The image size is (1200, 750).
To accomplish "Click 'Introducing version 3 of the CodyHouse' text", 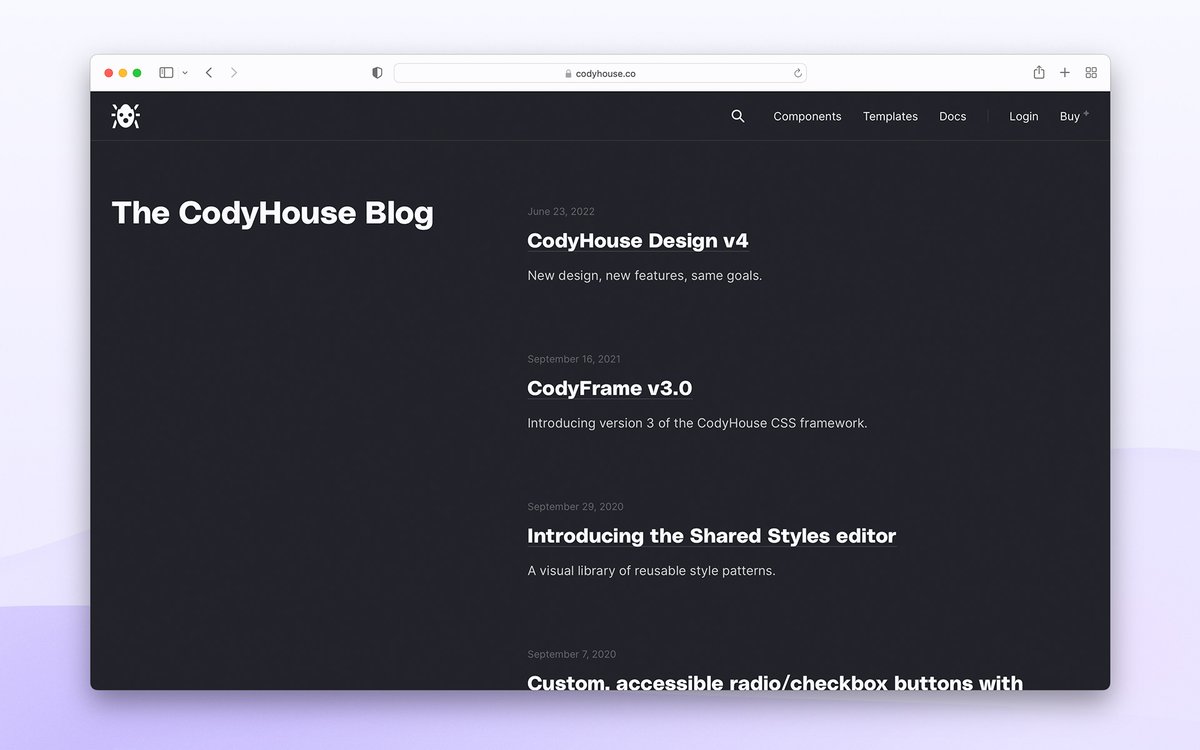I will tap(647, 423).
